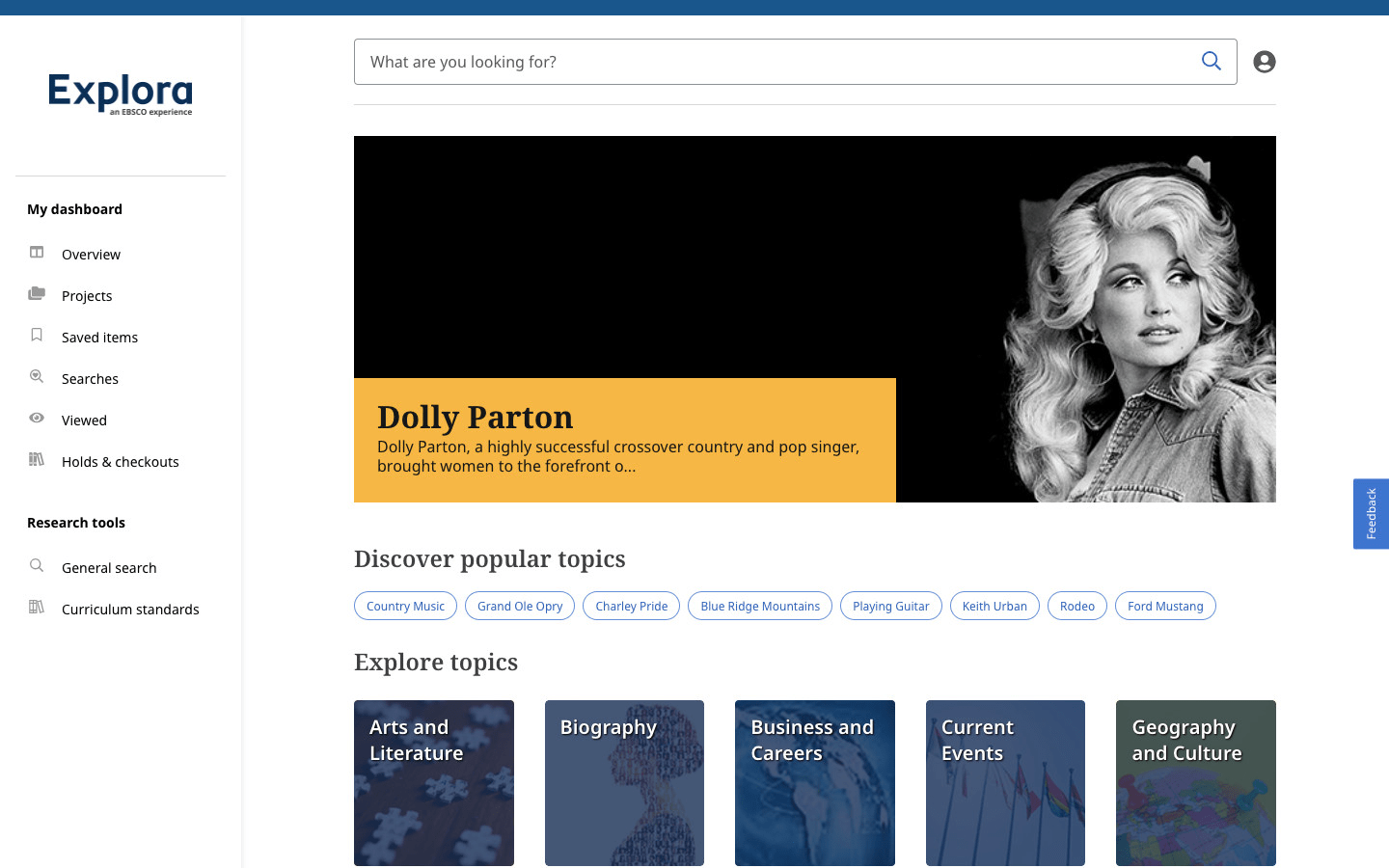This screenshot has height=868, width=1389.
Task: Select the Country Music topic chip
Action: pos(405,606)
